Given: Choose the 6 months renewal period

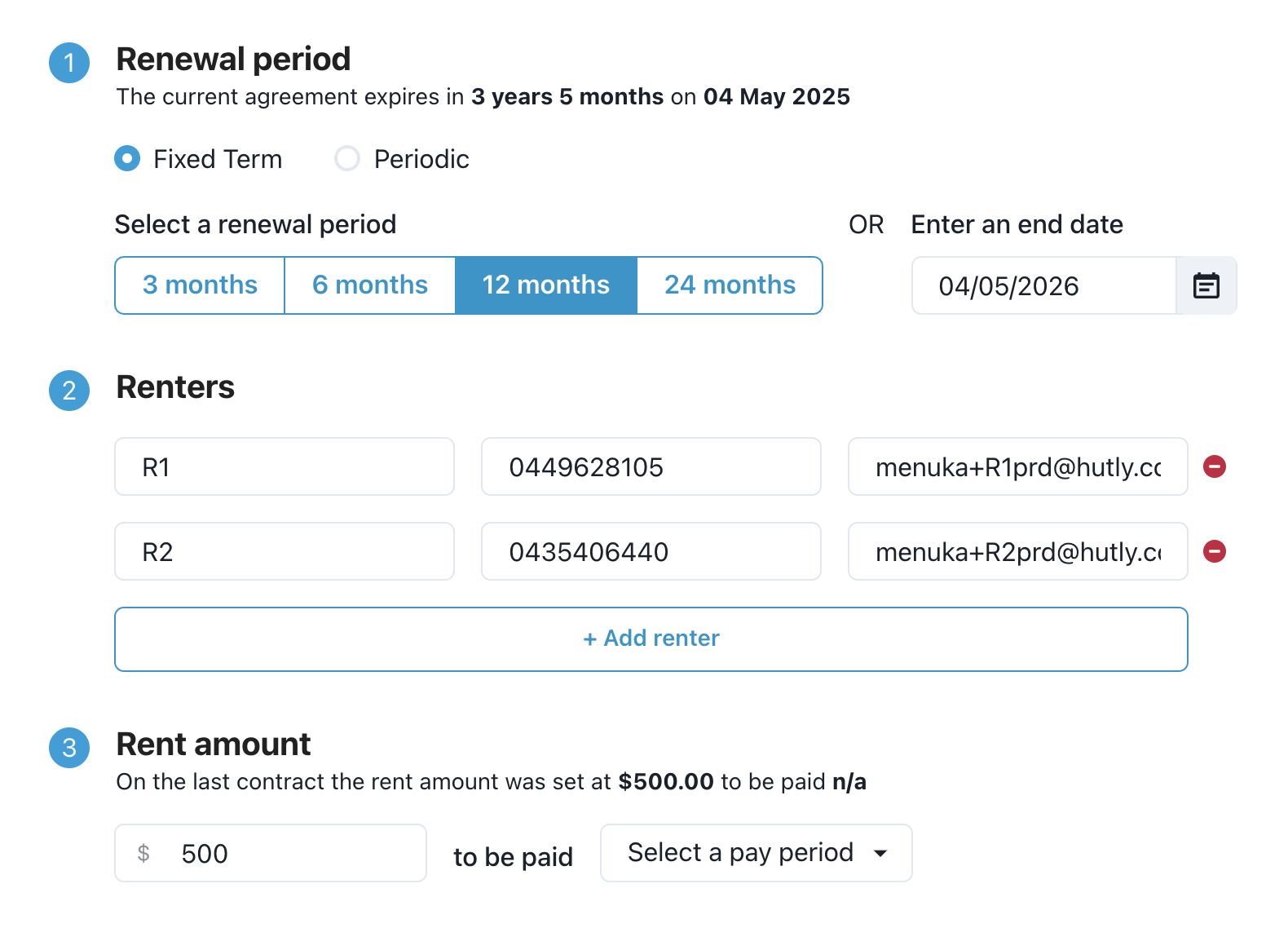Looking at the screenshot, I should tap(369, 285).
